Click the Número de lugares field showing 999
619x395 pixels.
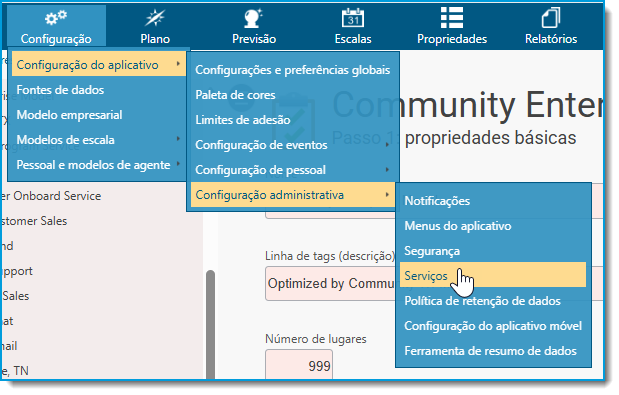point(299,365)
